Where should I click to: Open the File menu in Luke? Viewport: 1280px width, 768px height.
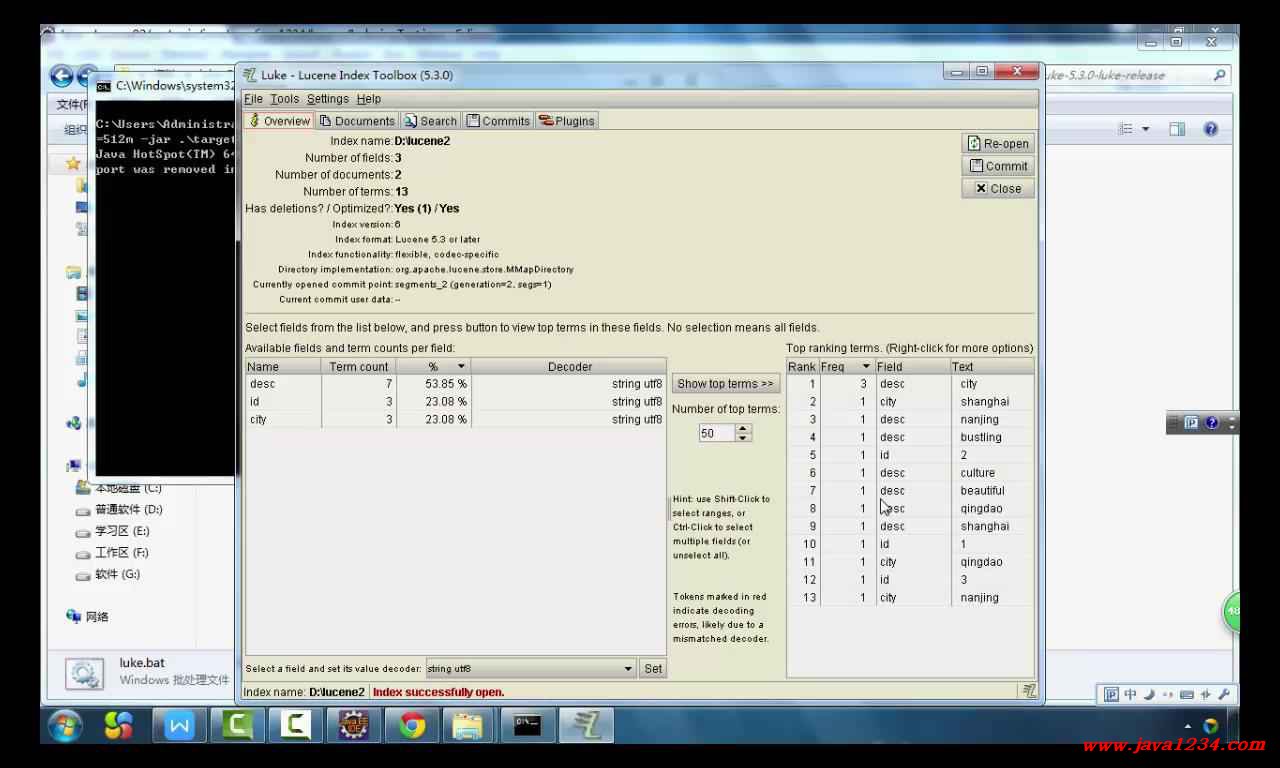tap(253, 99)
